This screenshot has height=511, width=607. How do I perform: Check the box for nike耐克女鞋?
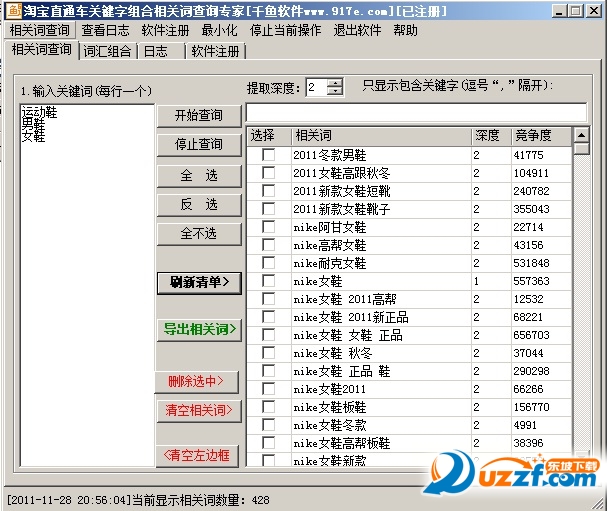pyautogui.click(x=268, y=263)
